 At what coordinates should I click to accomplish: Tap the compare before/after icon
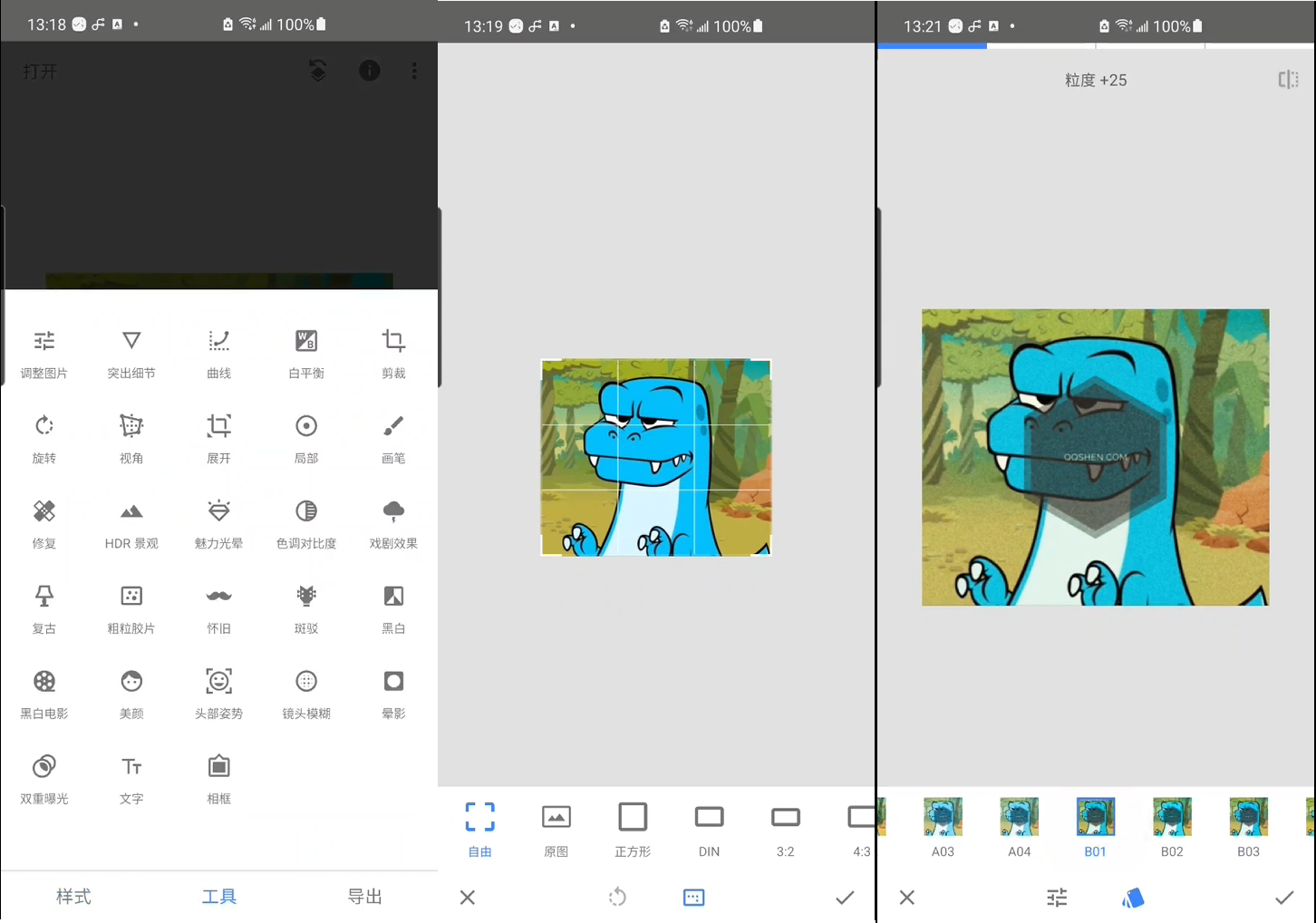tap(1288, 80)
